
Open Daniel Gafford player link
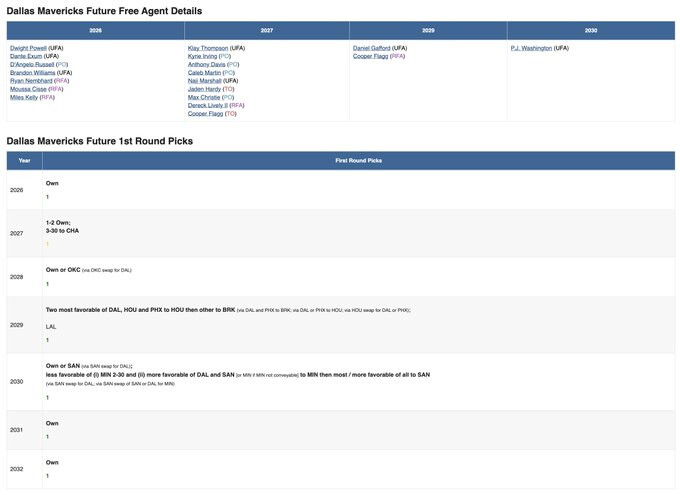372,48
